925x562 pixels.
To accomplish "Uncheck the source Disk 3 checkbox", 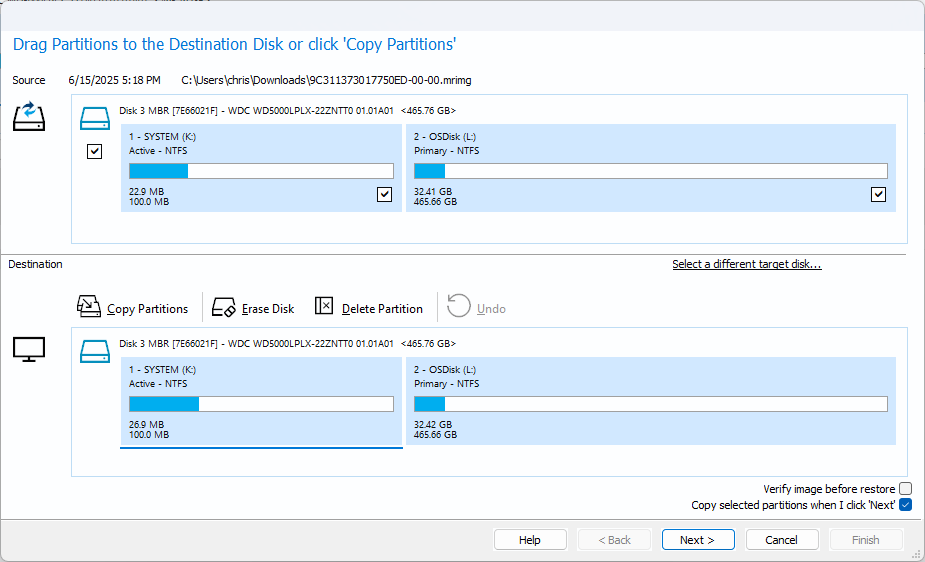I will point(95,152).
